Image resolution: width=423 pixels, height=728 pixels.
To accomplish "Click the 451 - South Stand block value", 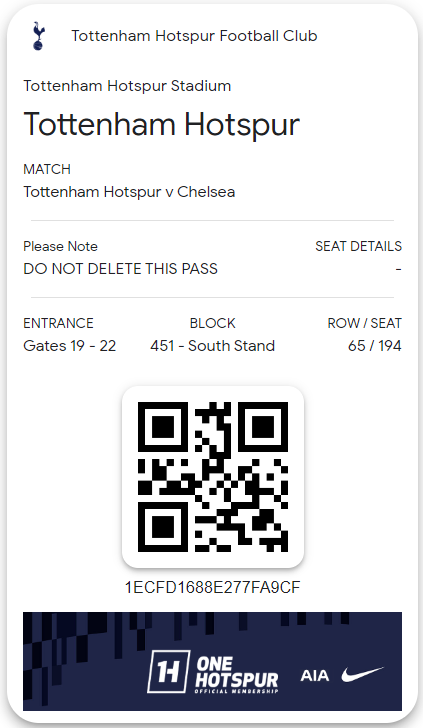I will click(213, 346).
